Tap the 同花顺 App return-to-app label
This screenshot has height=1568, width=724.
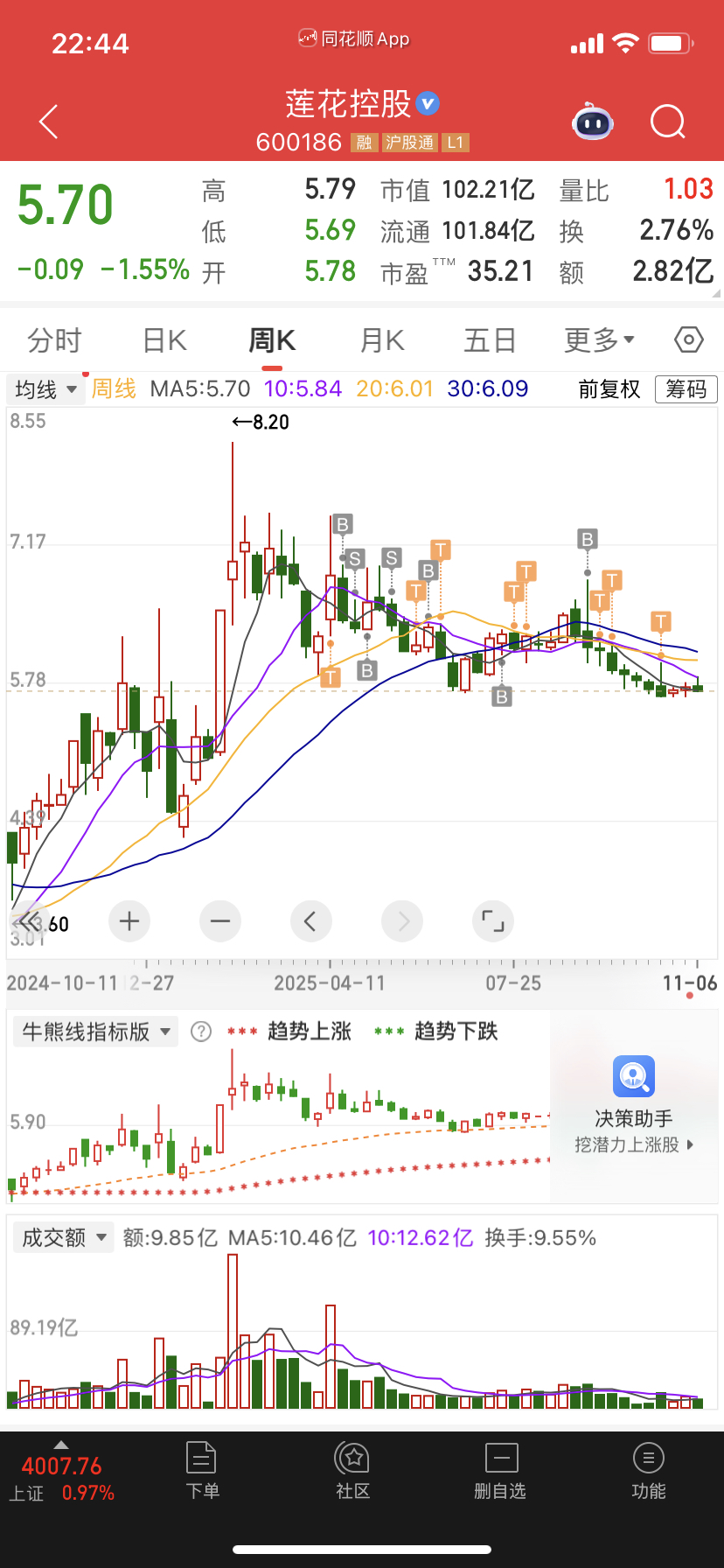point(354,38)
